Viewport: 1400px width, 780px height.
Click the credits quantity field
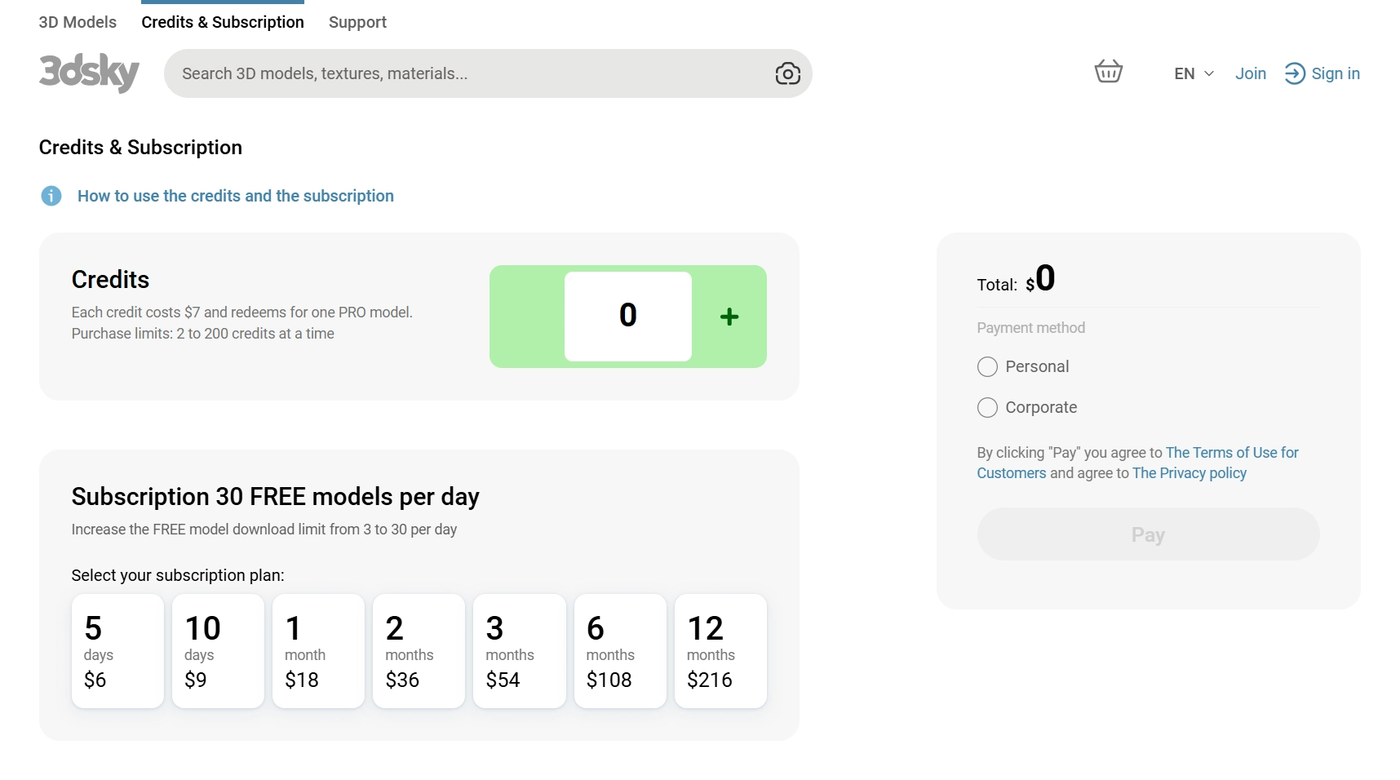tap(627, 316)
